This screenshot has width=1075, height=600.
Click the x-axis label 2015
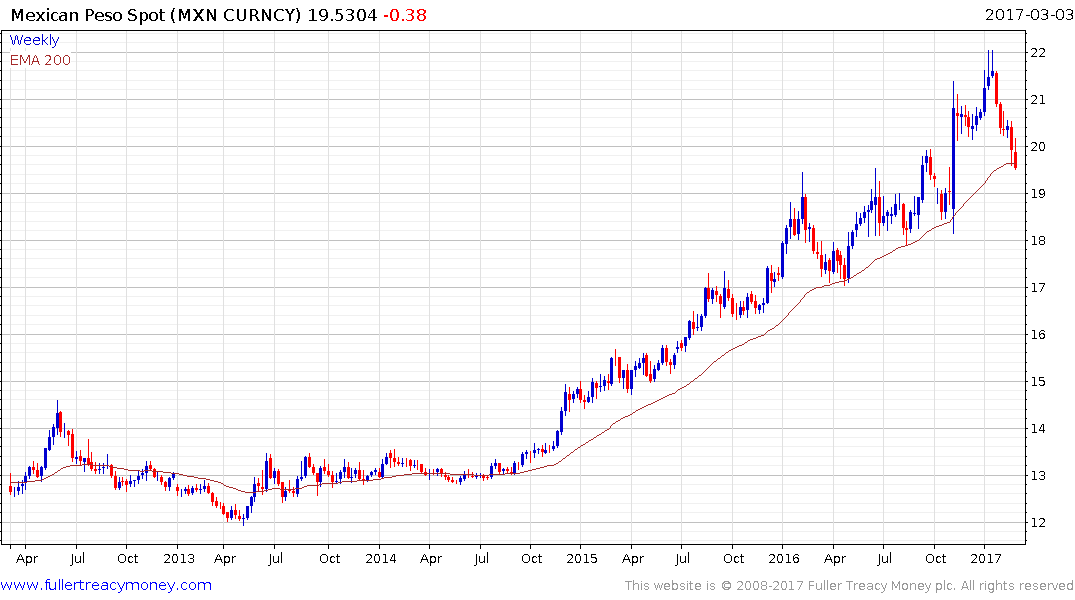pyautogui.click(x=582, y=559)
